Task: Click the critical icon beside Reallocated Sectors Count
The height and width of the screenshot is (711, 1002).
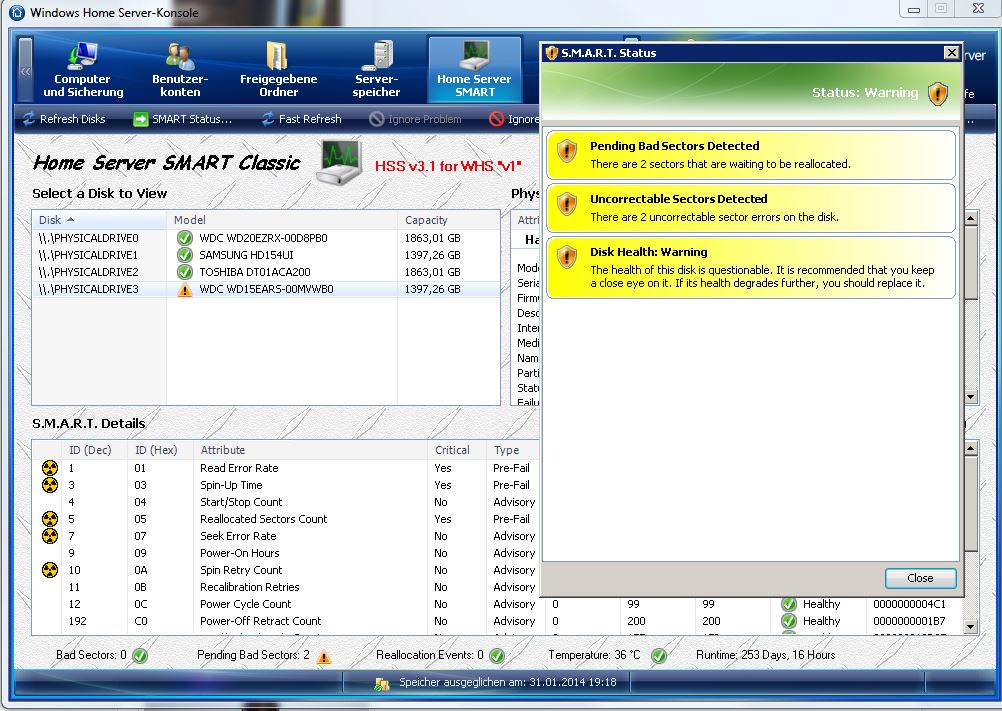Action: pyautogui.click(x=50, y=519)
